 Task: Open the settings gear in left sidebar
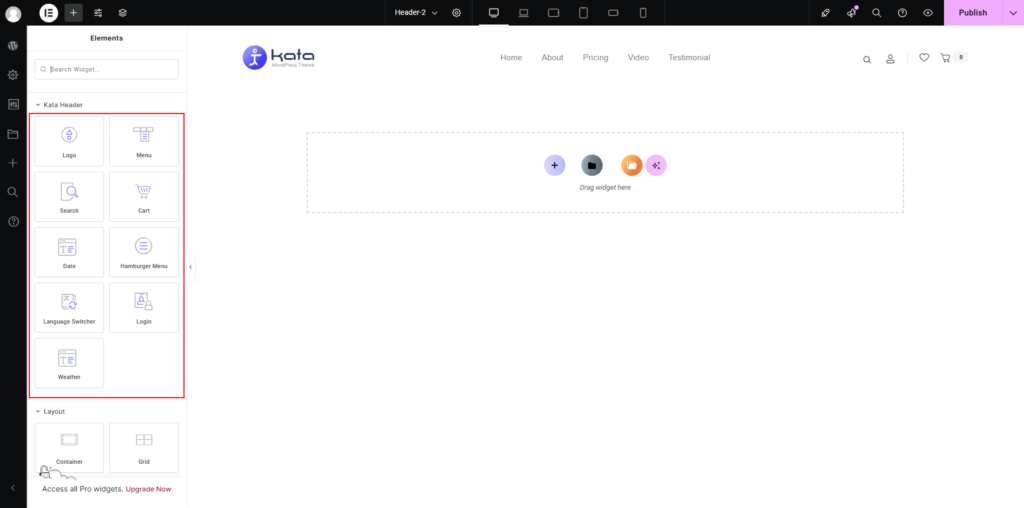12,75
